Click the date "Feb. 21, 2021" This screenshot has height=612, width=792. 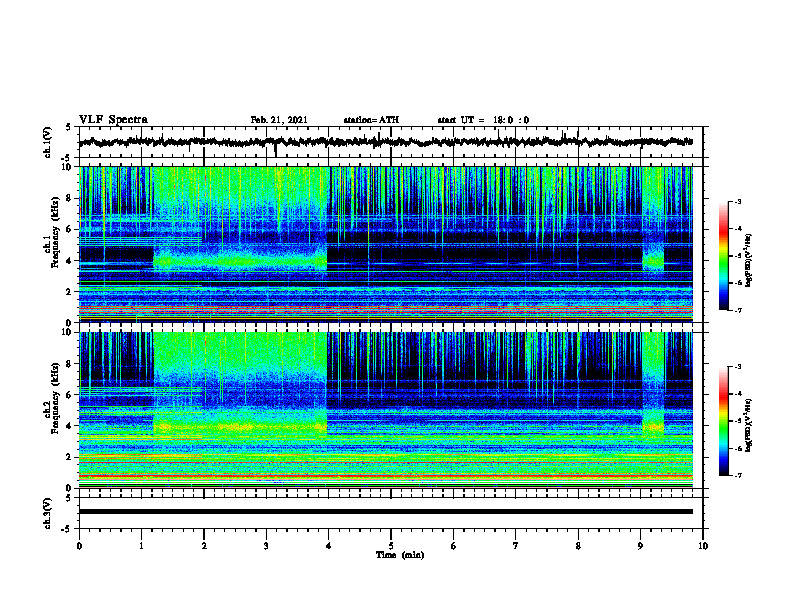point(279,120)
